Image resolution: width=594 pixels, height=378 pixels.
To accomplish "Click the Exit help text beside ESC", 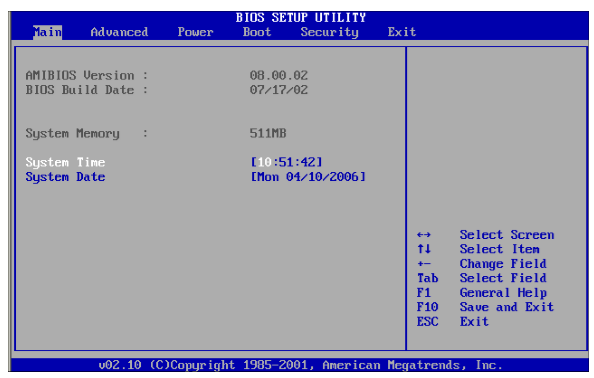I will pos(474,322).
